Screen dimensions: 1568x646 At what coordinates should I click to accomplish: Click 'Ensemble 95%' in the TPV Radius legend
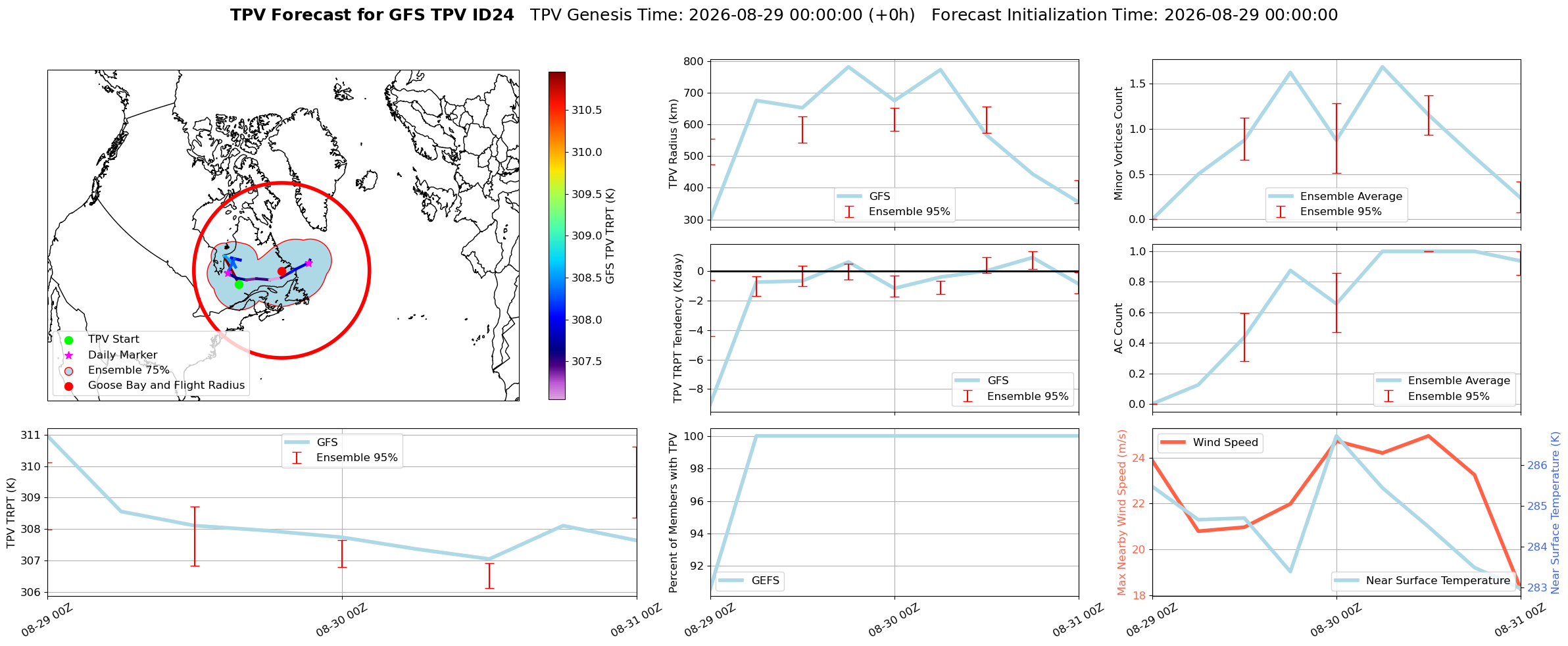click(x=910, y=212)
